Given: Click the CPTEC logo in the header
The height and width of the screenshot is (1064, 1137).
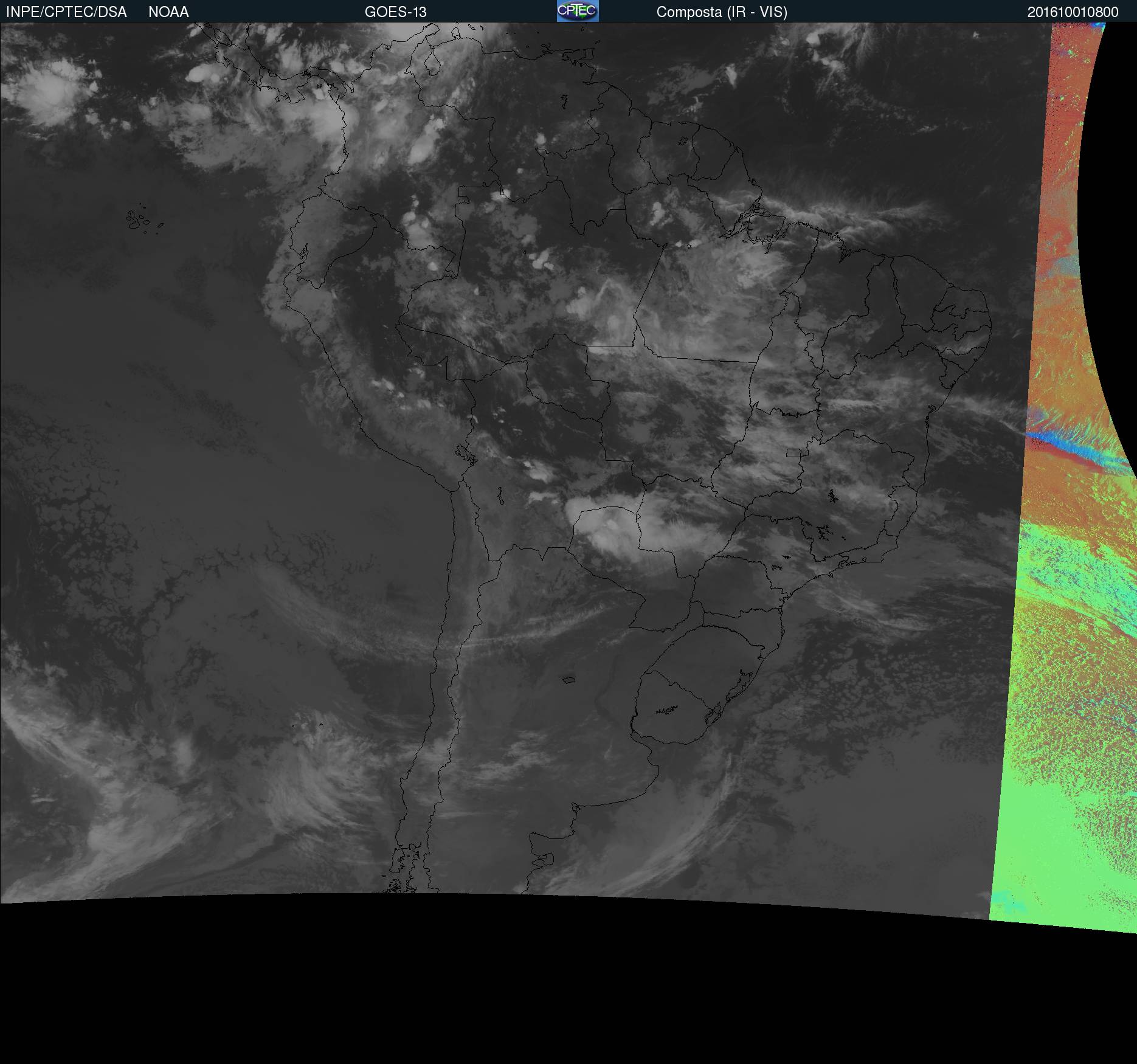Looking at the screenshot, I should tap(578, 11).
